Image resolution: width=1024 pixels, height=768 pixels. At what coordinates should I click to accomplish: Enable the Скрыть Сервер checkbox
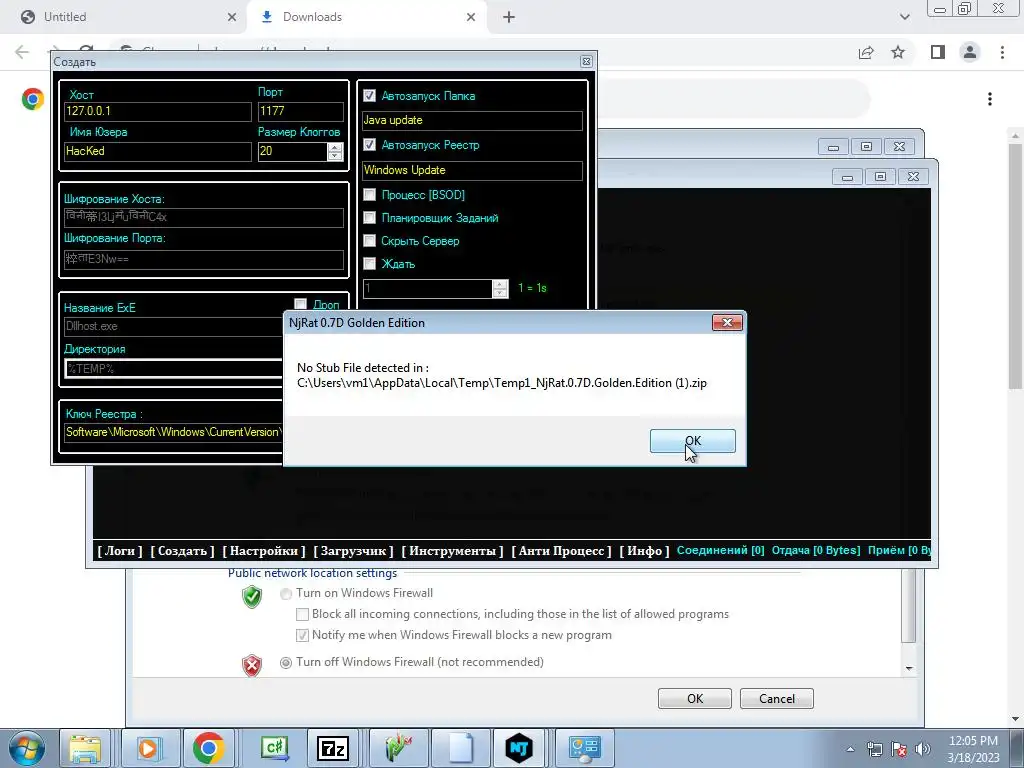coord(370,240)
